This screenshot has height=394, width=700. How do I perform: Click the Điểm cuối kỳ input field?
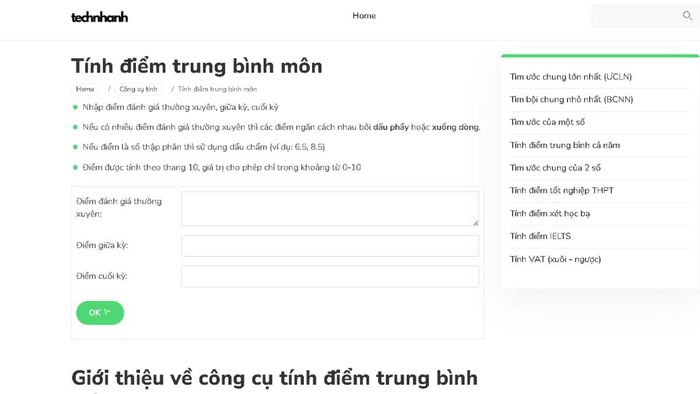(330, 276)
